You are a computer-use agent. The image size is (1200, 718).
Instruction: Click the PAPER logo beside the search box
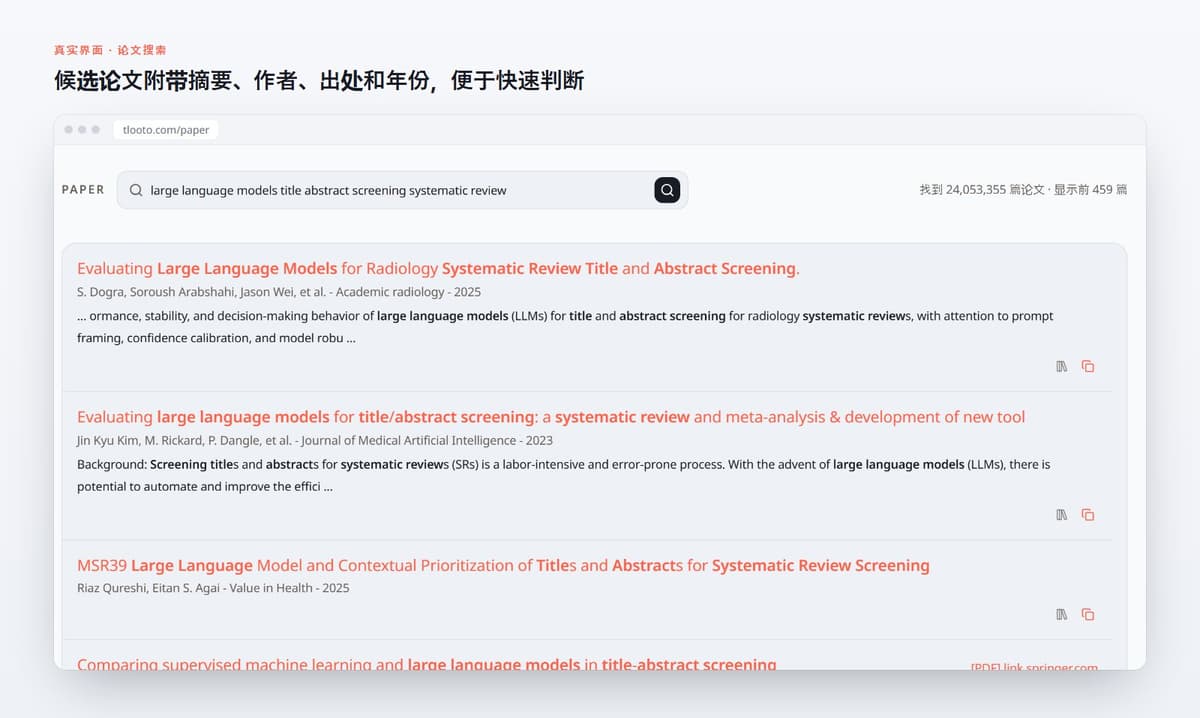(83, 189)
